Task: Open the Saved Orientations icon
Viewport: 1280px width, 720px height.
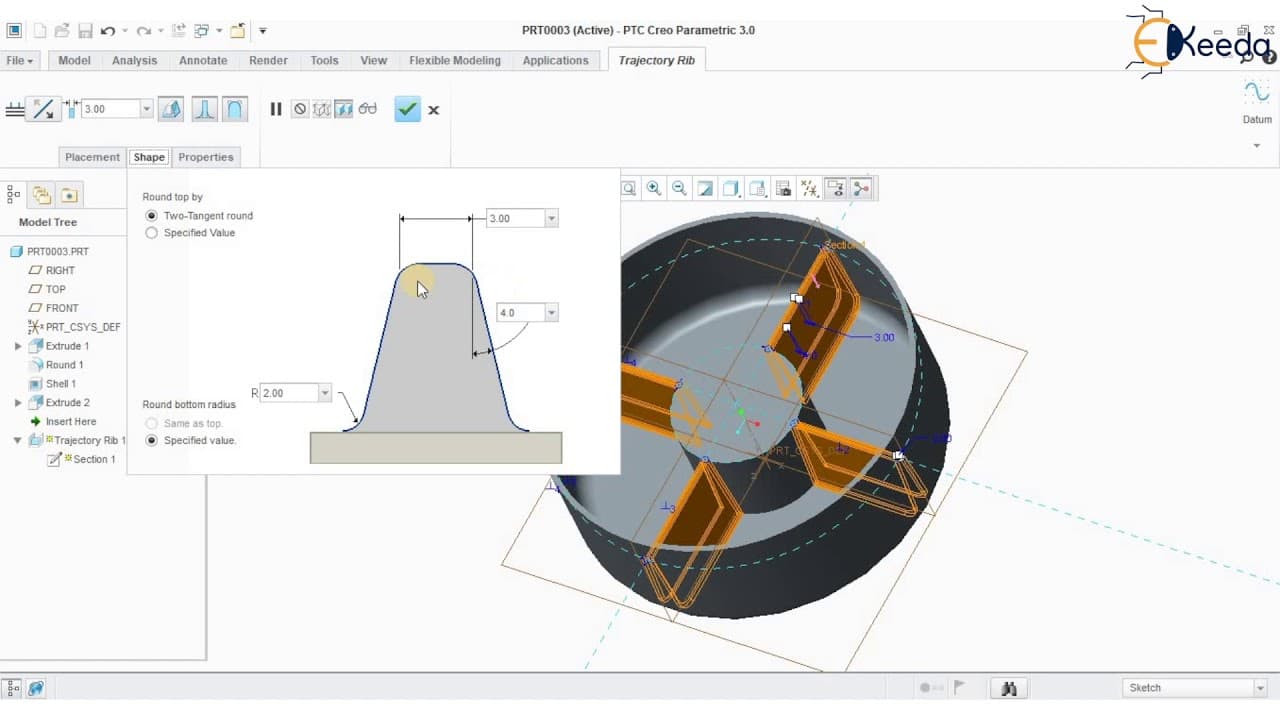Action: click(757, 188)
